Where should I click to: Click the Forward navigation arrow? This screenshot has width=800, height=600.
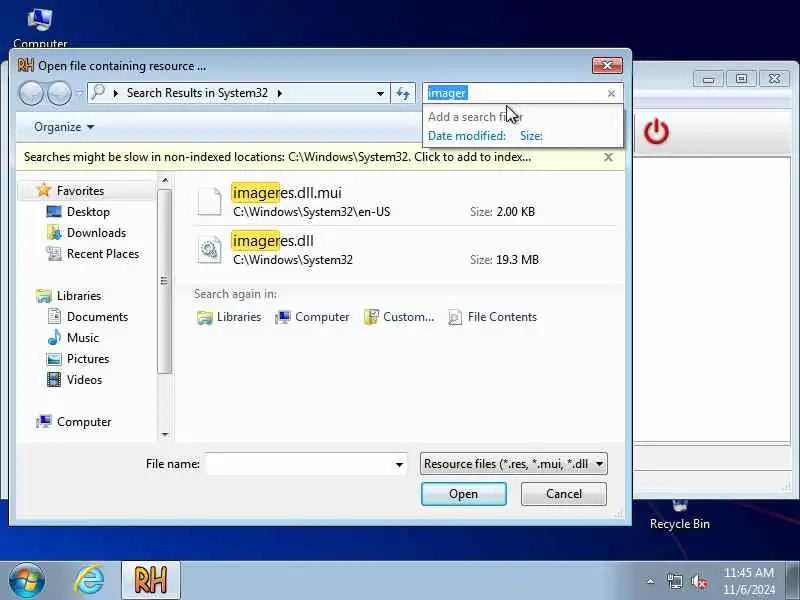tap(60, 93)
